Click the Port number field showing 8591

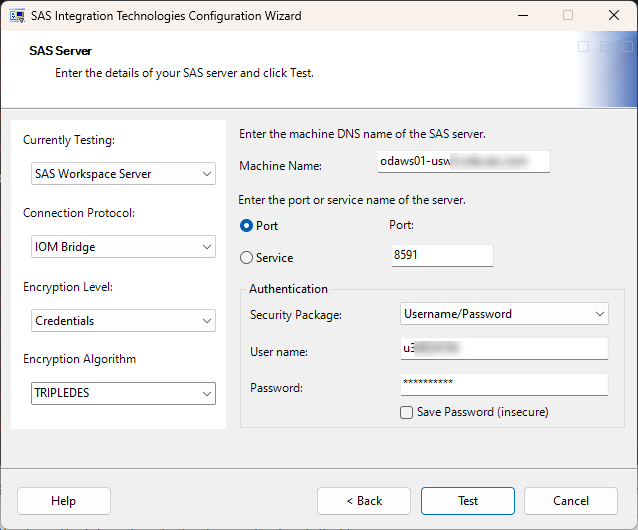pos(442,256)
